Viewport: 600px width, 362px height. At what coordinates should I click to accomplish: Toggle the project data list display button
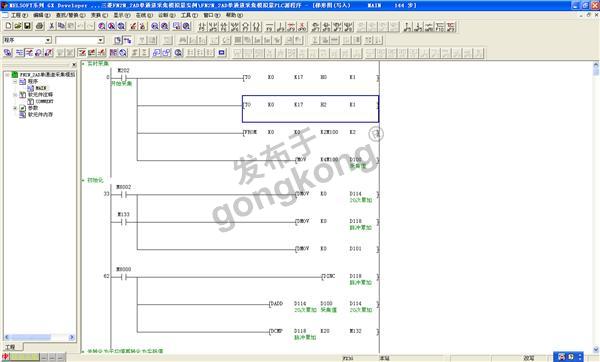click(118, 40)
